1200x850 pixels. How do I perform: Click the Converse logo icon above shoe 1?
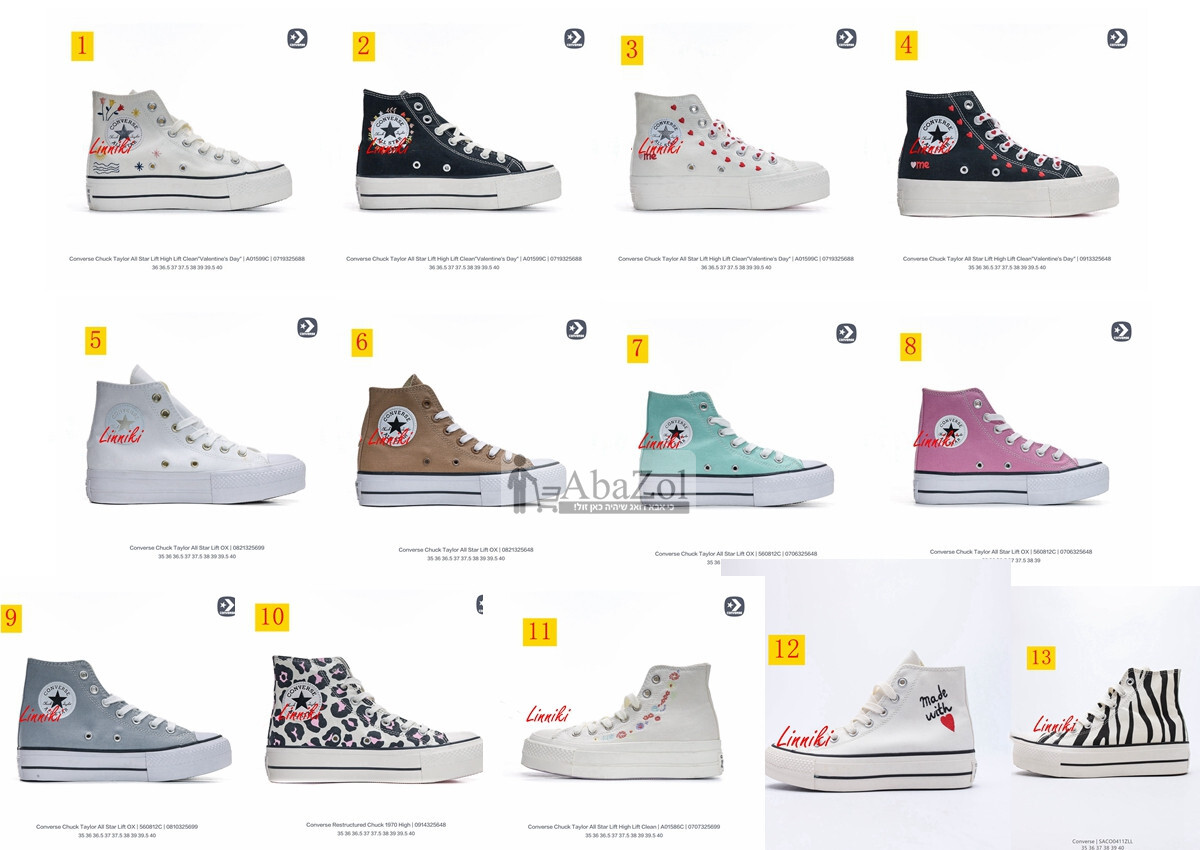tap(297, 39)
